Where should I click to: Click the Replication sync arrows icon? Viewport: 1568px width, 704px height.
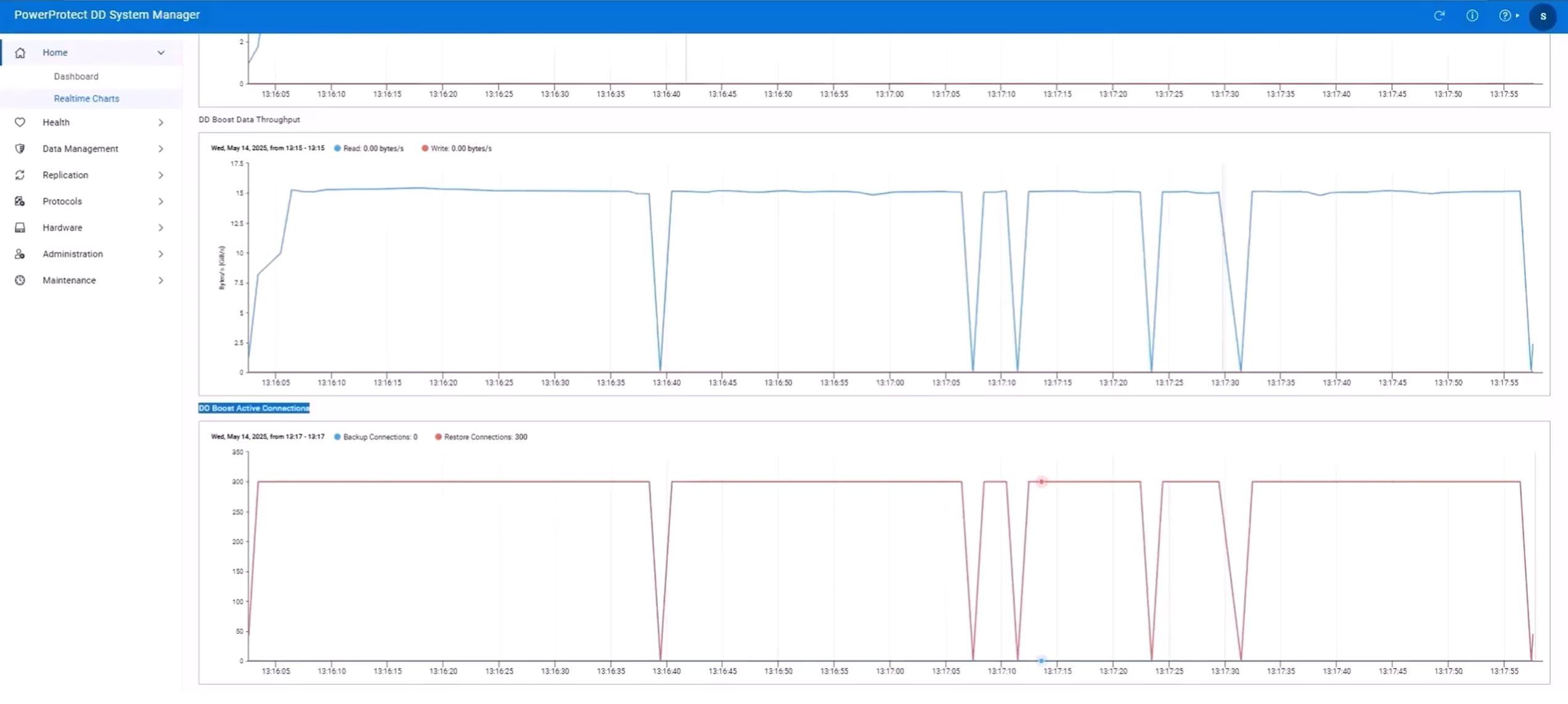(20, 176)
